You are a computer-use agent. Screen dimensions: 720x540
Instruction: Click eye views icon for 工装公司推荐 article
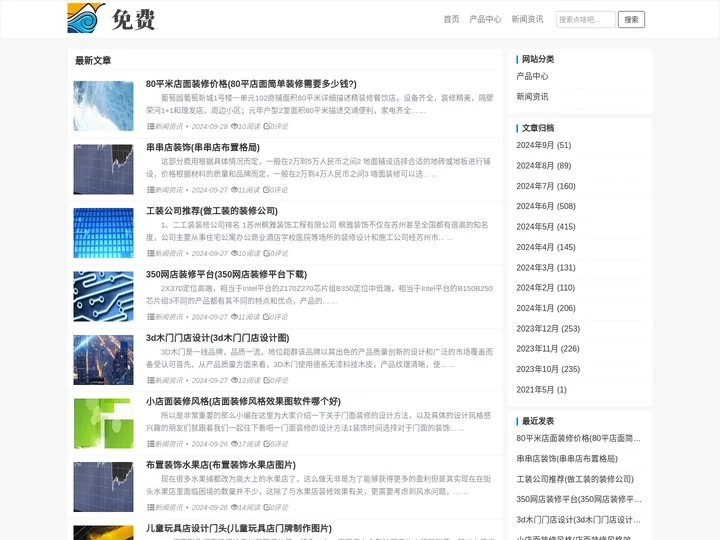[234, 253]
